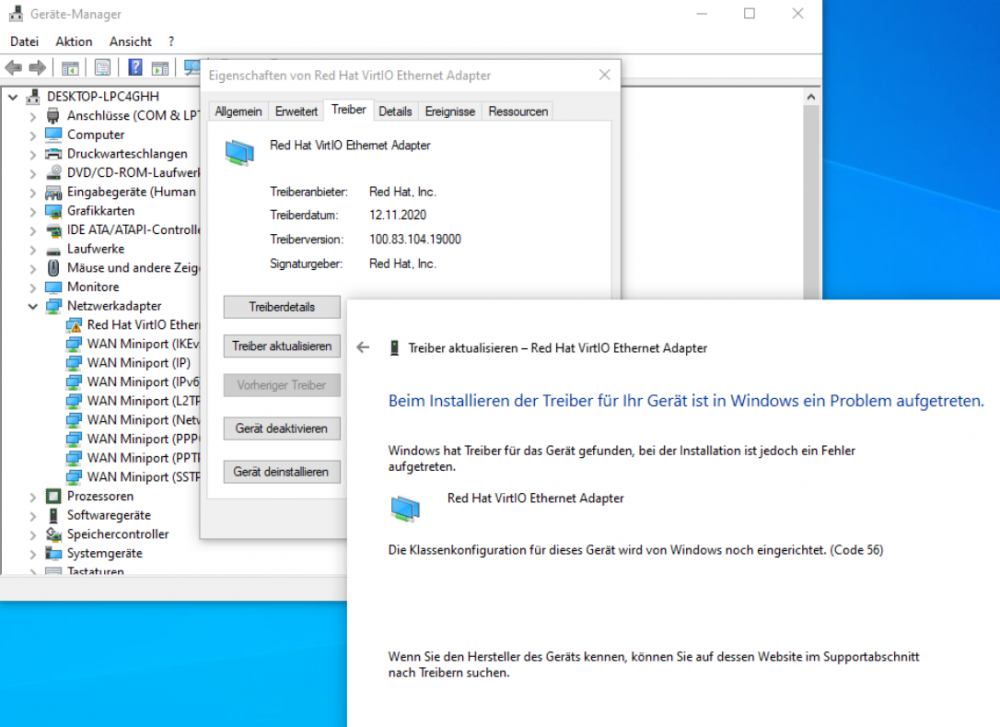Click the back arrow toolbar icon
1000x727 pixels.
pos(13,67)
